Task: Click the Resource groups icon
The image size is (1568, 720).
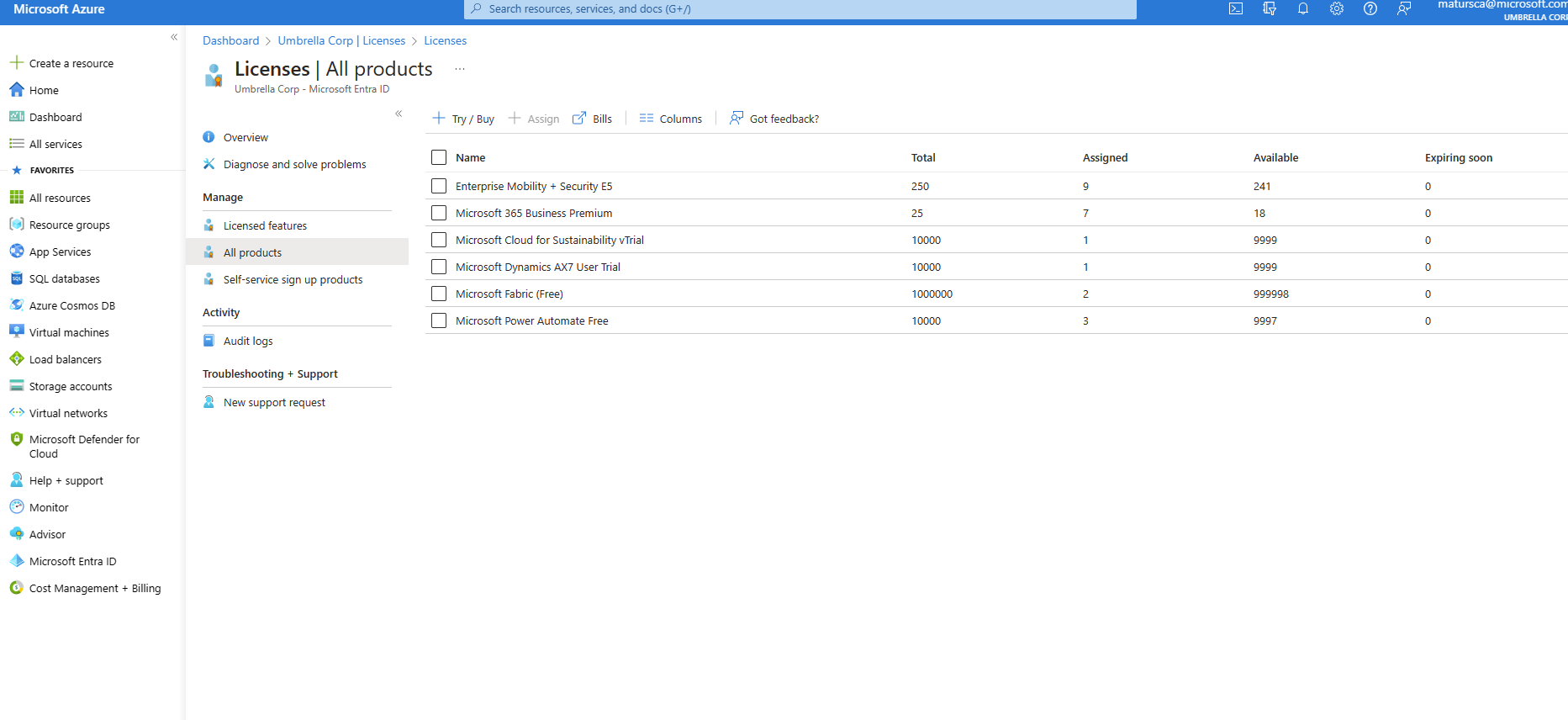Action: pyautogui.click(x=16, y=225)
